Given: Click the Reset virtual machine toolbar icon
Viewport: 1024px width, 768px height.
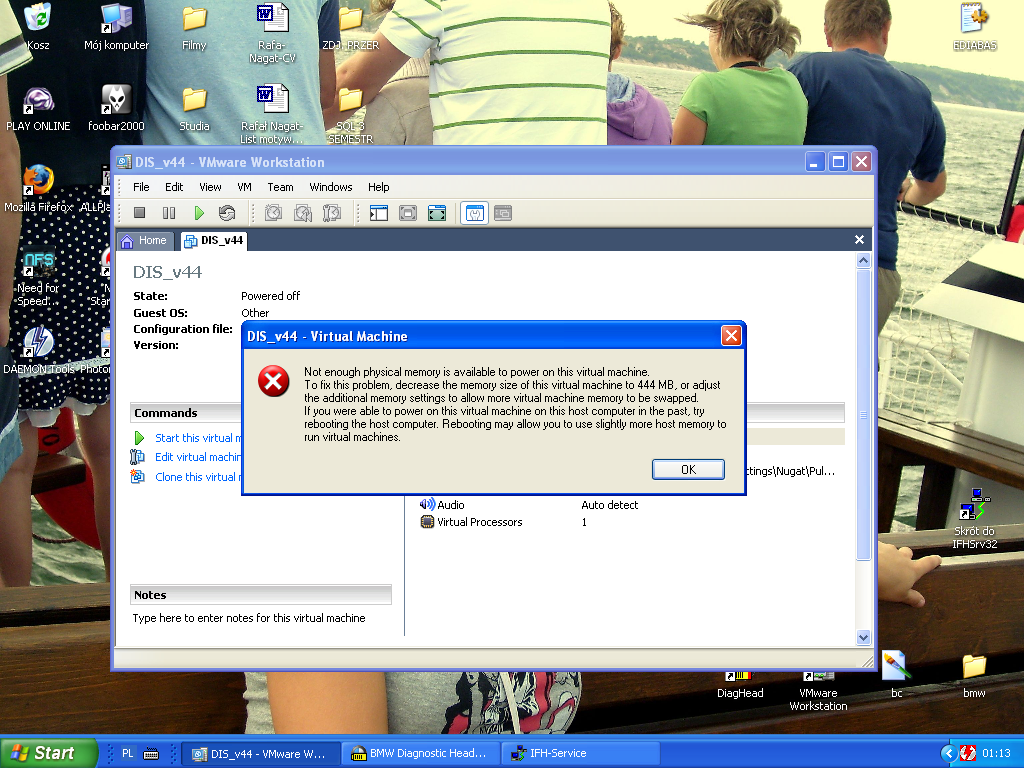Looking at the screenshot, I should click(x=227, y=213).
